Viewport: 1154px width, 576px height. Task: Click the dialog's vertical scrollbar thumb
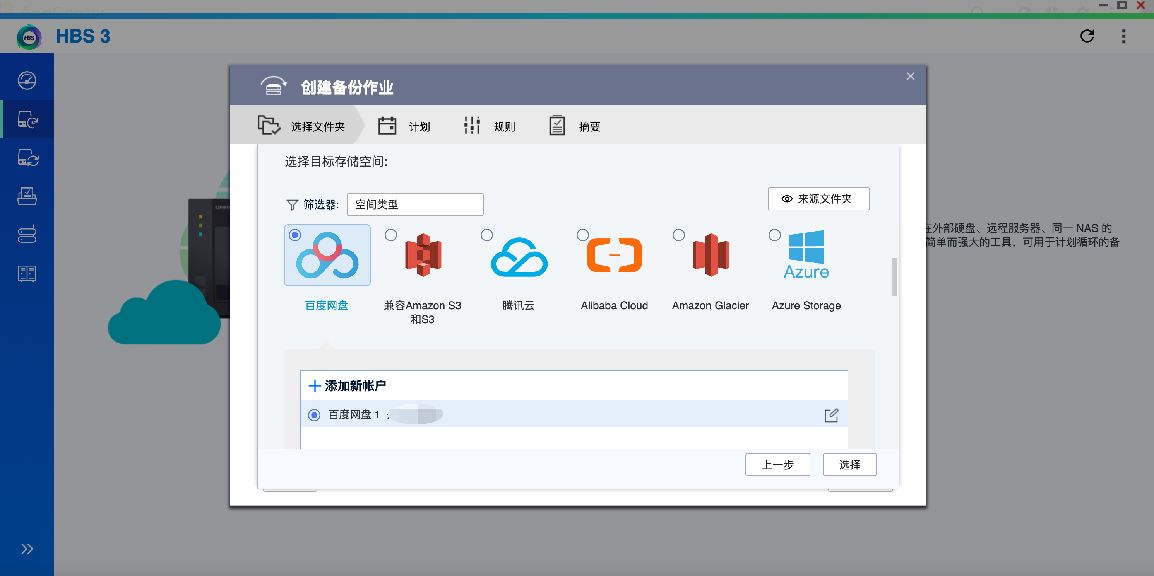click(x=894, y=277)
